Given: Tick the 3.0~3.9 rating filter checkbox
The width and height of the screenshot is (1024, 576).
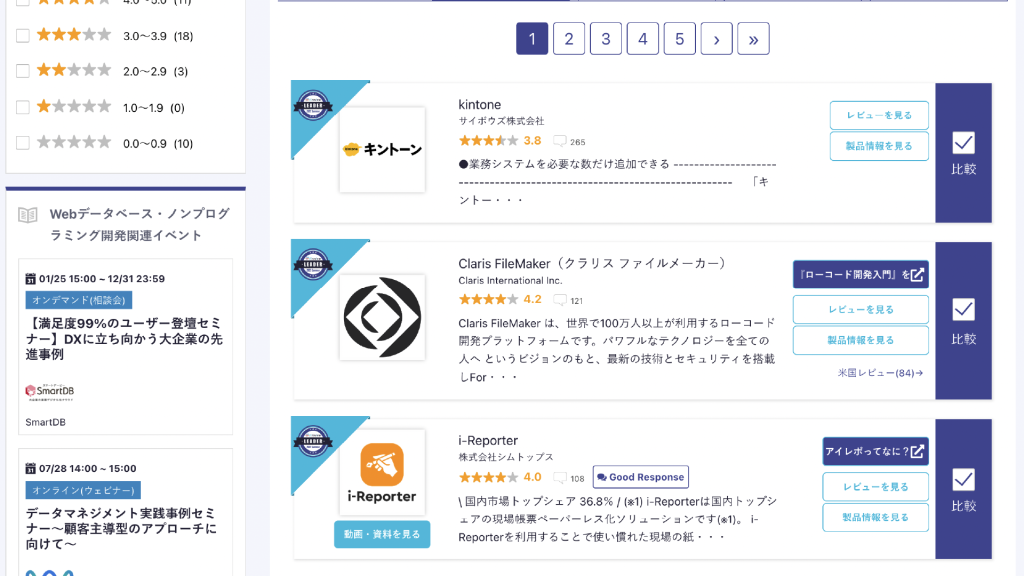Looking at the screenshot, I should click(x=23, y=35).
